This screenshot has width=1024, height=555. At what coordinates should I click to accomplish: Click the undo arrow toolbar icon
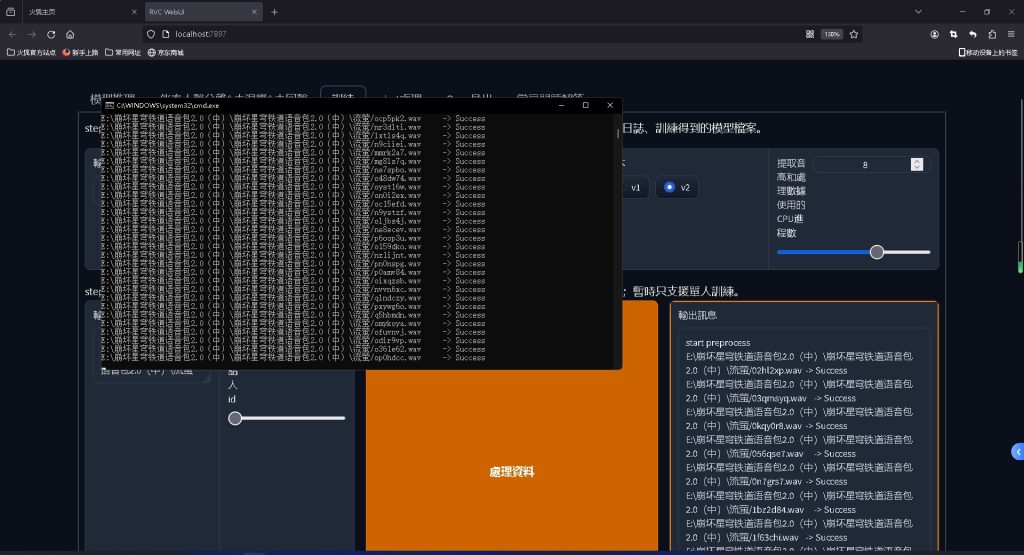pos(972,34)
